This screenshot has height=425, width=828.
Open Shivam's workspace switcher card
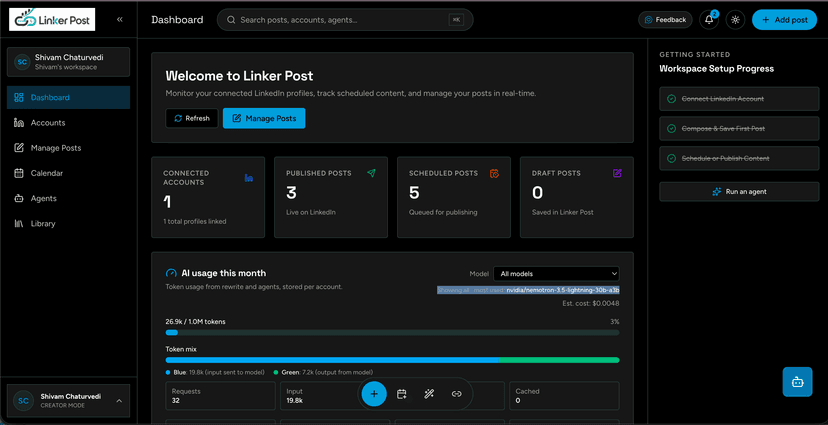tap(69, 62)
